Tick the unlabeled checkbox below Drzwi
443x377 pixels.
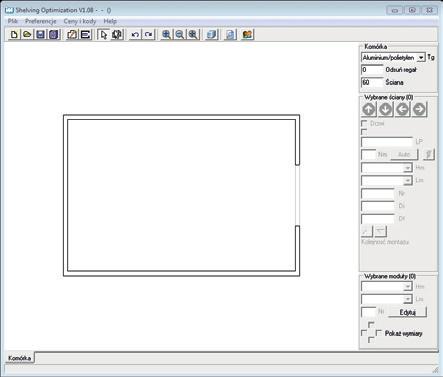pos(364,131)
